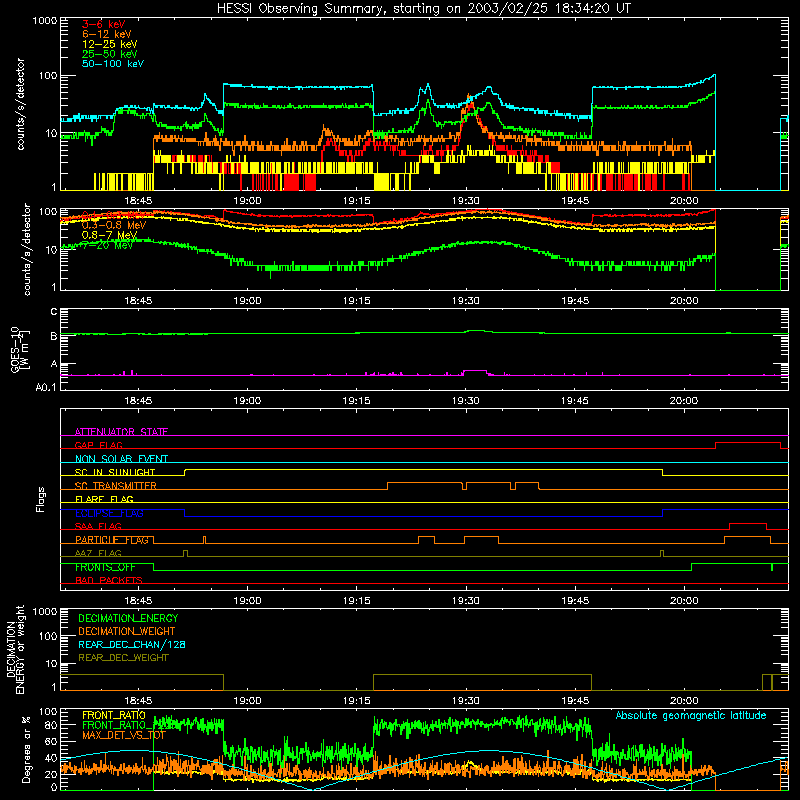This screenshot has width=800, height=800.
Task: Click the 1000 tick on the top count-rate plot
Action: [x=45, y=21]
